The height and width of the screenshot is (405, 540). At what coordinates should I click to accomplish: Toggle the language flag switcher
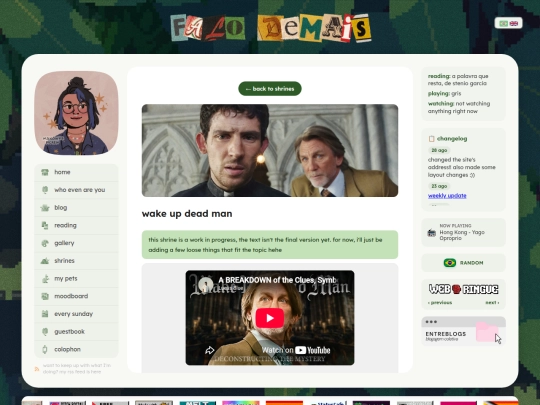coord(508,23)
